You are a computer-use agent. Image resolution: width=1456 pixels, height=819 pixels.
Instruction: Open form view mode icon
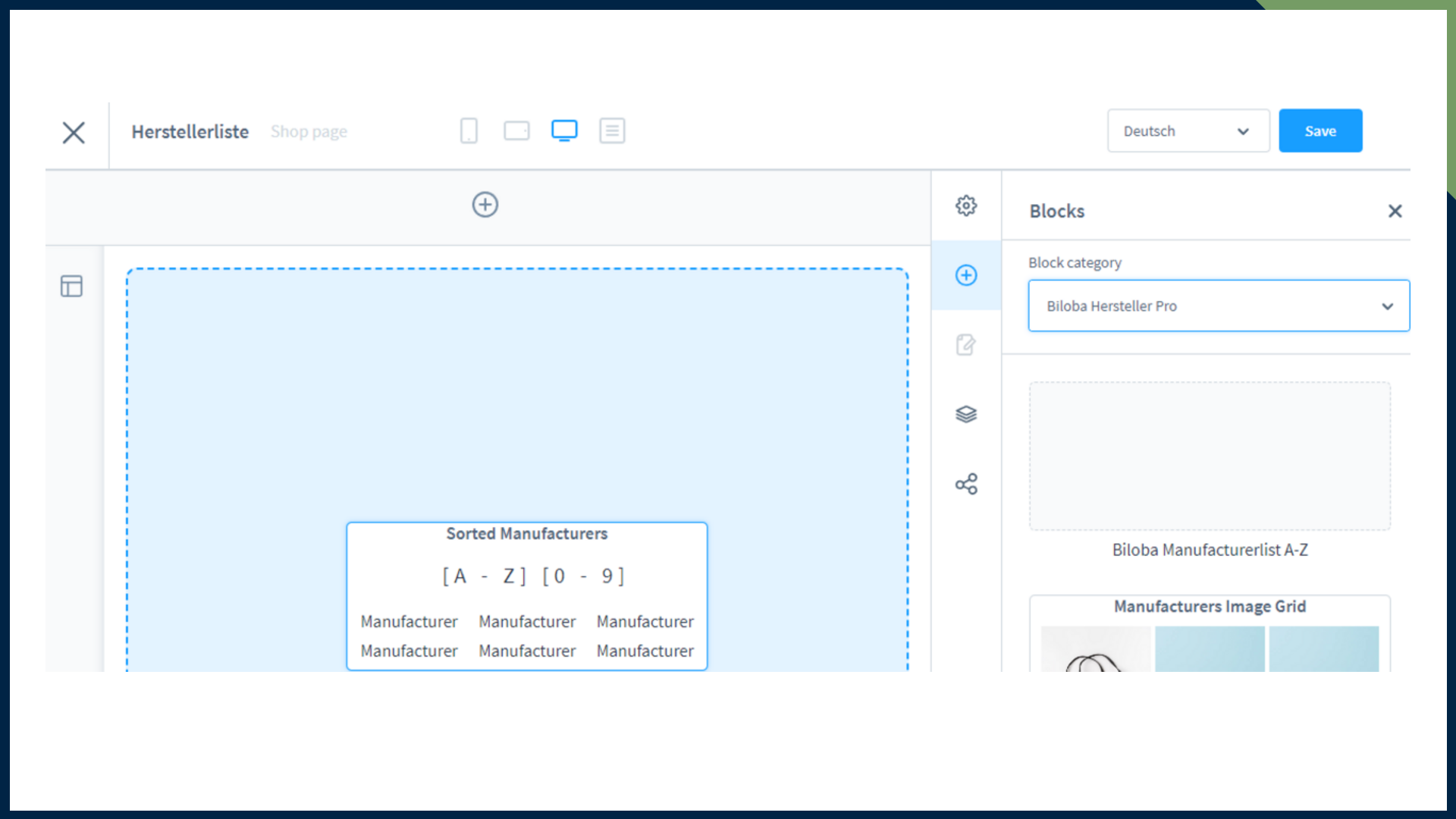pyautogui.click(x=612, y=131)
